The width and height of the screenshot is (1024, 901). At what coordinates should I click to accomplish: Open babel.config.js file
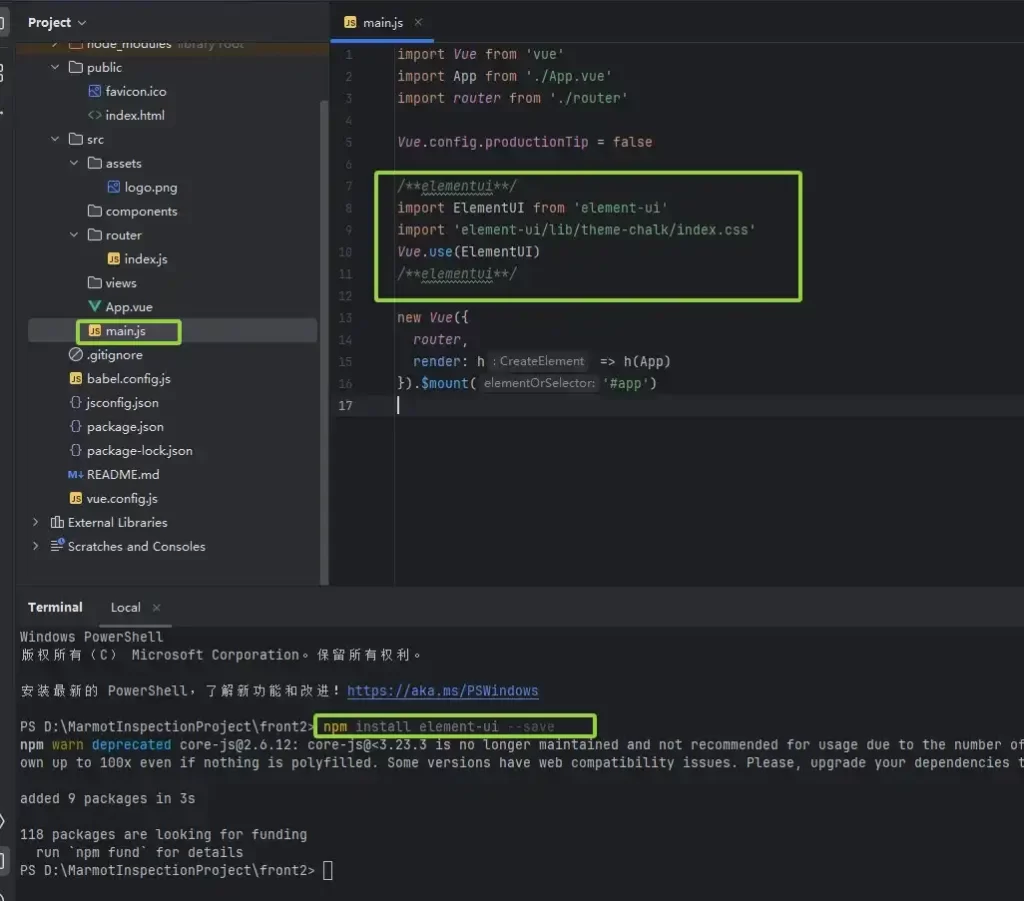point(128,379)
